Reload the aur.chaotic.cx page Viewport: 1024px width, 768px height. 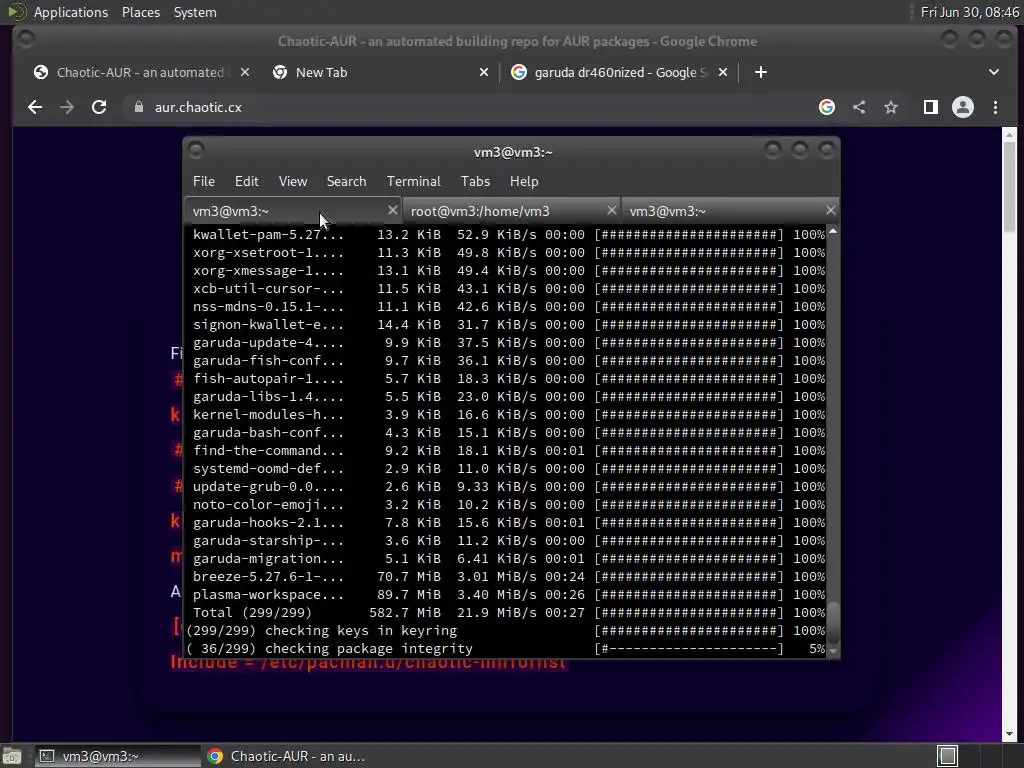click(x=99, y=107)
